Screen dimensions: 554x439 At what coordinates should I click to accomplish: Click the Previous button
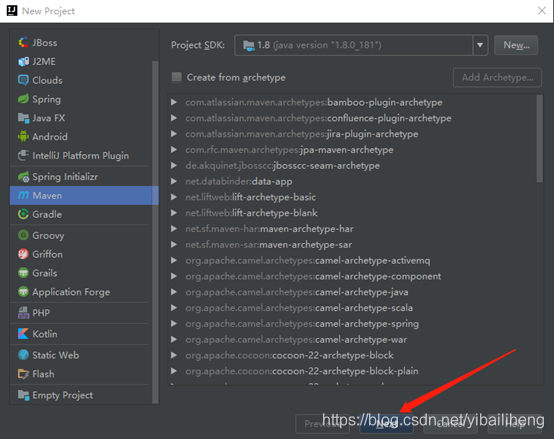323,424
